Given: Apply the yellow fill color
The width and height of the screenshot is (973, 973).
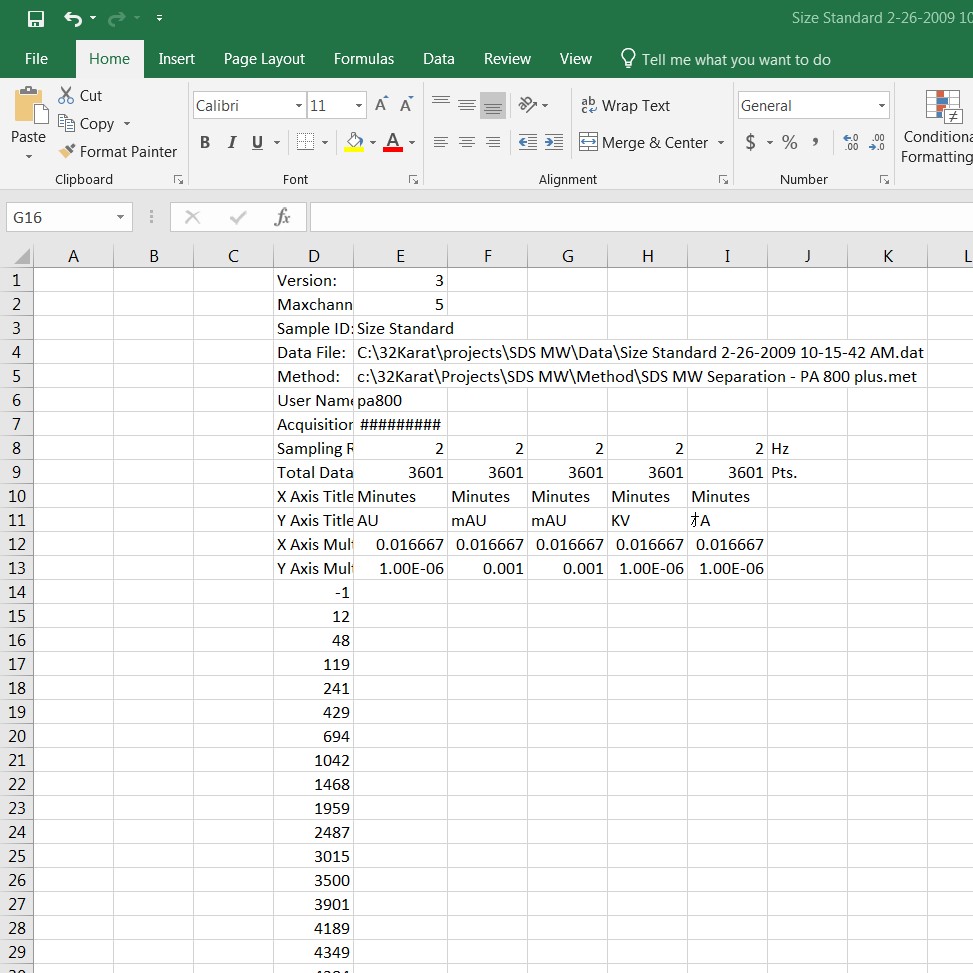Looking at the screenshot, I should click(354, 143).
